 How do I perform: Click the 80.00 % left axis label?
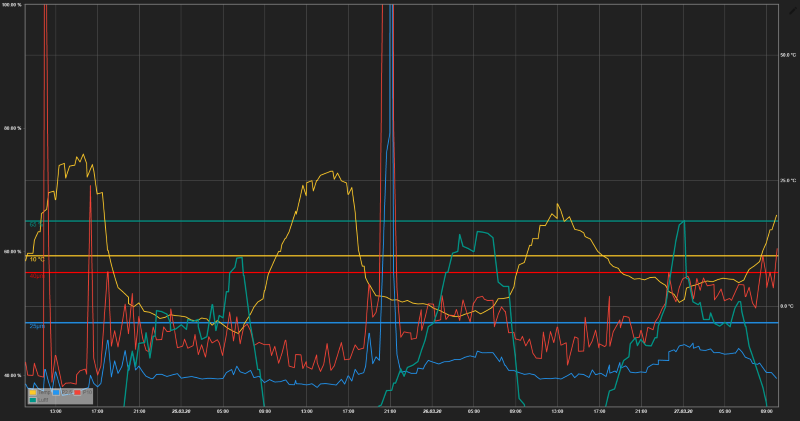(x=13, y=128)
